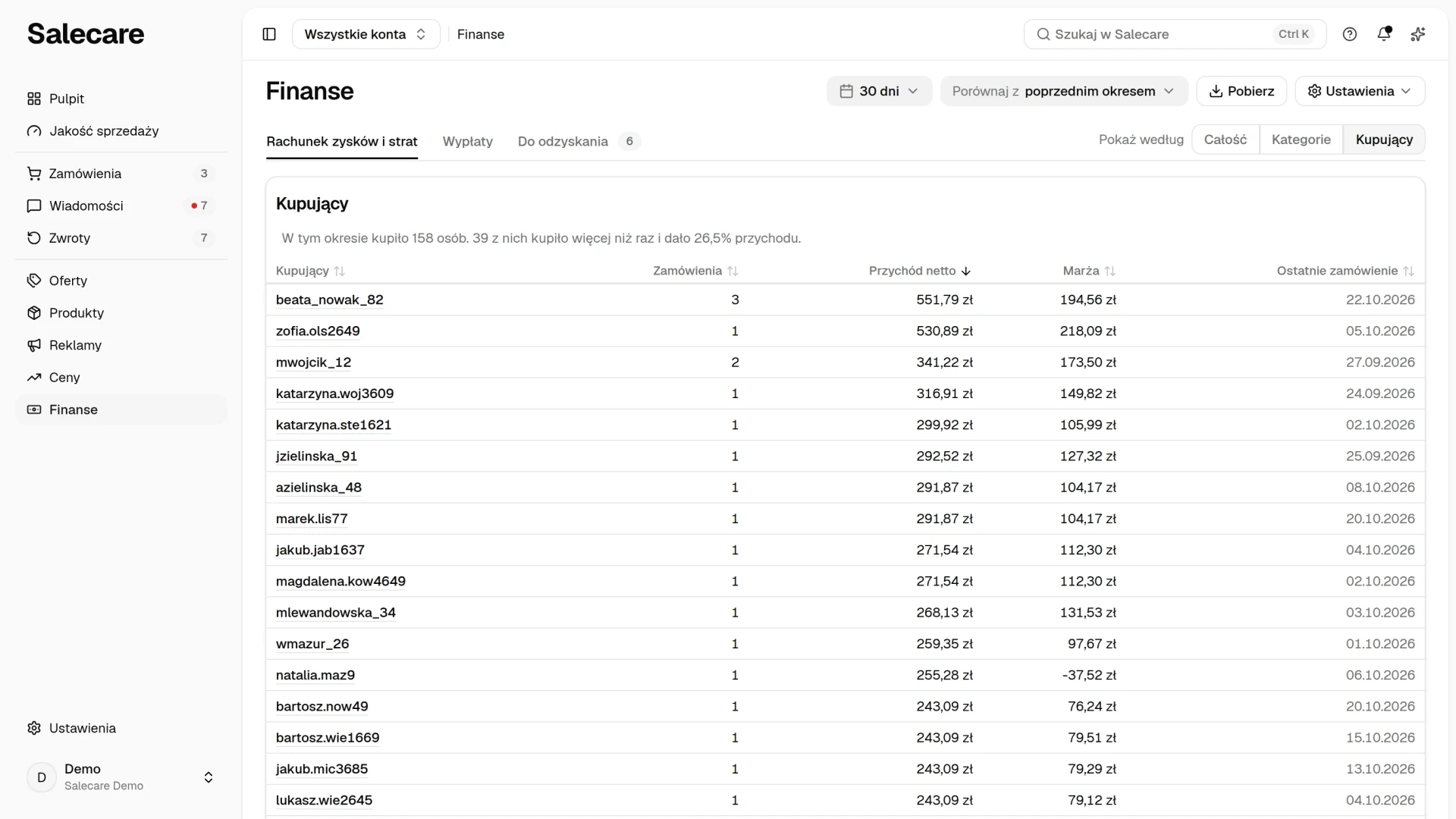Open Reklamy in sidebar
The width and height of the screenshot is (1456, 819).
[x=121, y=345]
